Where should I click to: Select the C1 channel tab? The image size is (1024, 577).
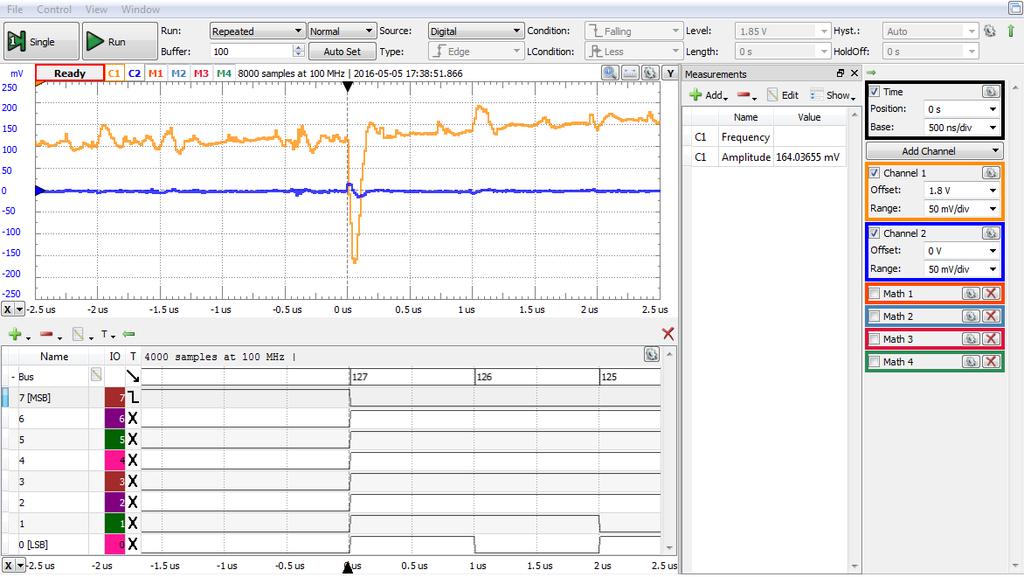(x=114, y=73)
